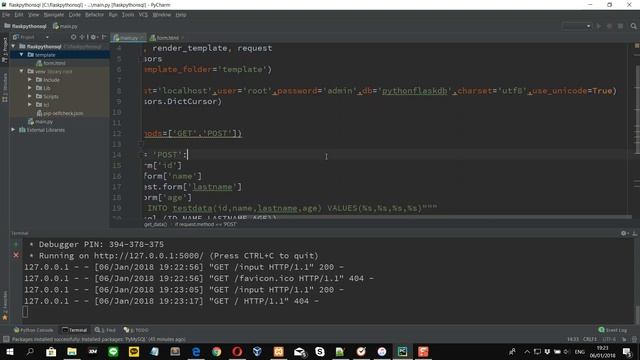
Task: Open the run configuration dropdown
Action: [577, 26]
